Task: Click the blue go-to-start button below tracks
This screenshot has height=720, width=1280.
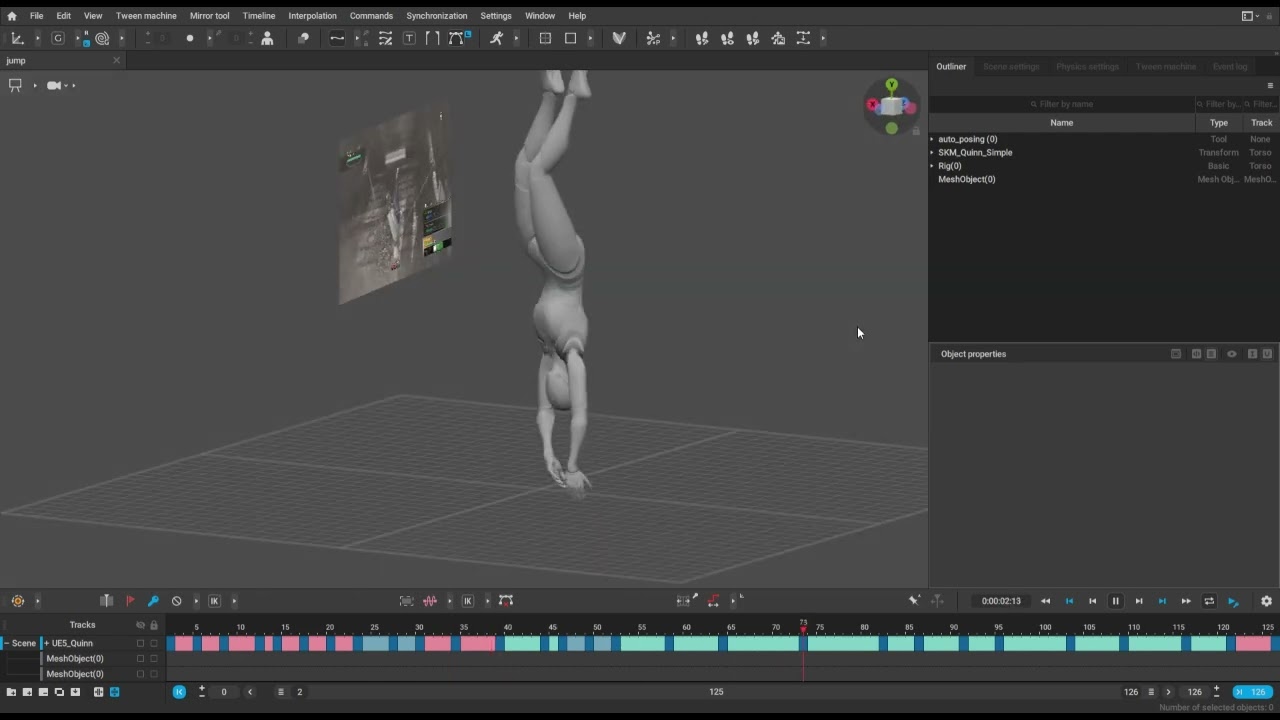Action: 179,692
